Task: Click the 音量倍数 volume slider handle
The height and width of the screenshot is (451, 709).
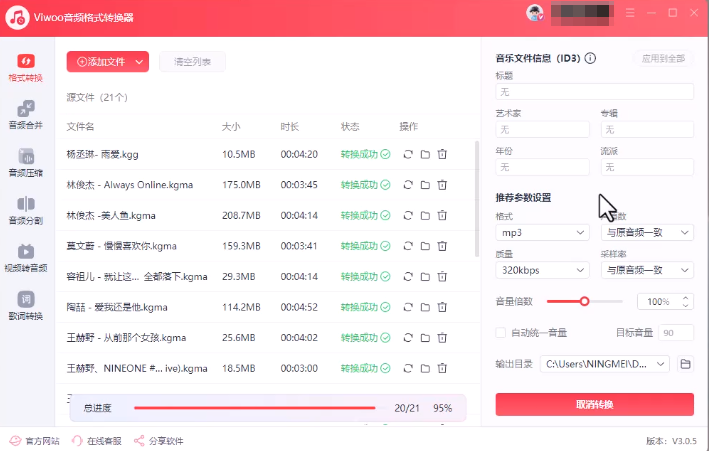Action: [584, 301]
